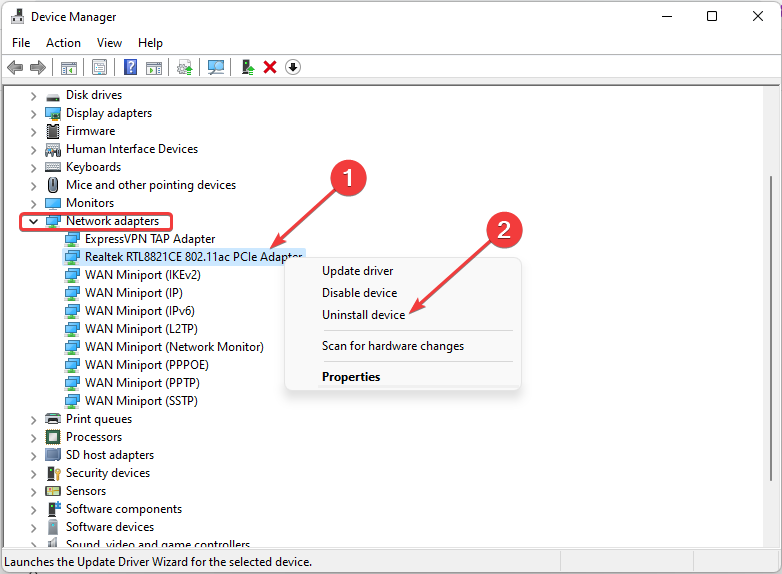Select Update driver in context menu

coord(357,271)
